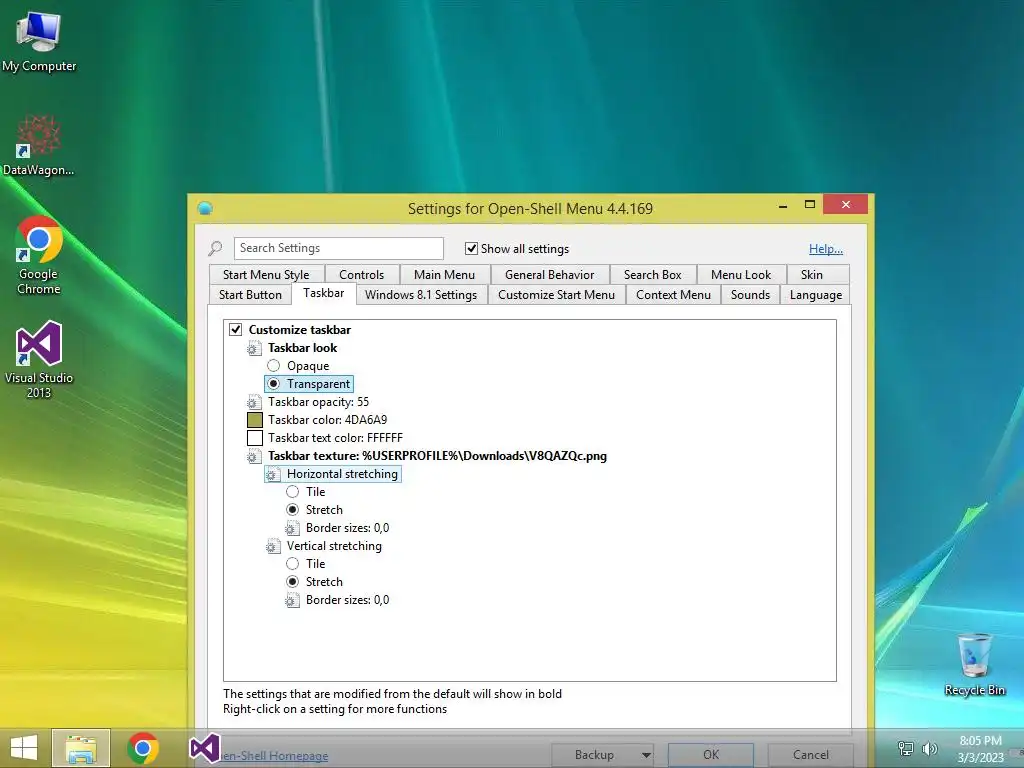Select Transparent taskbar look
1024x768 pixels.
pyautogui.click(x=274, y=383)
